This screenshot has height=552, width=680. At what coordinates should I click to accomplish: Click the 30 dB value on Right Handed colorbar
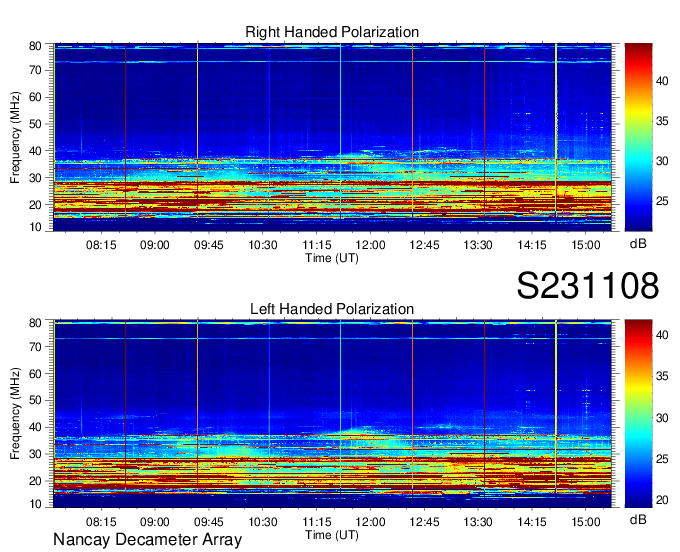point(662,161)
